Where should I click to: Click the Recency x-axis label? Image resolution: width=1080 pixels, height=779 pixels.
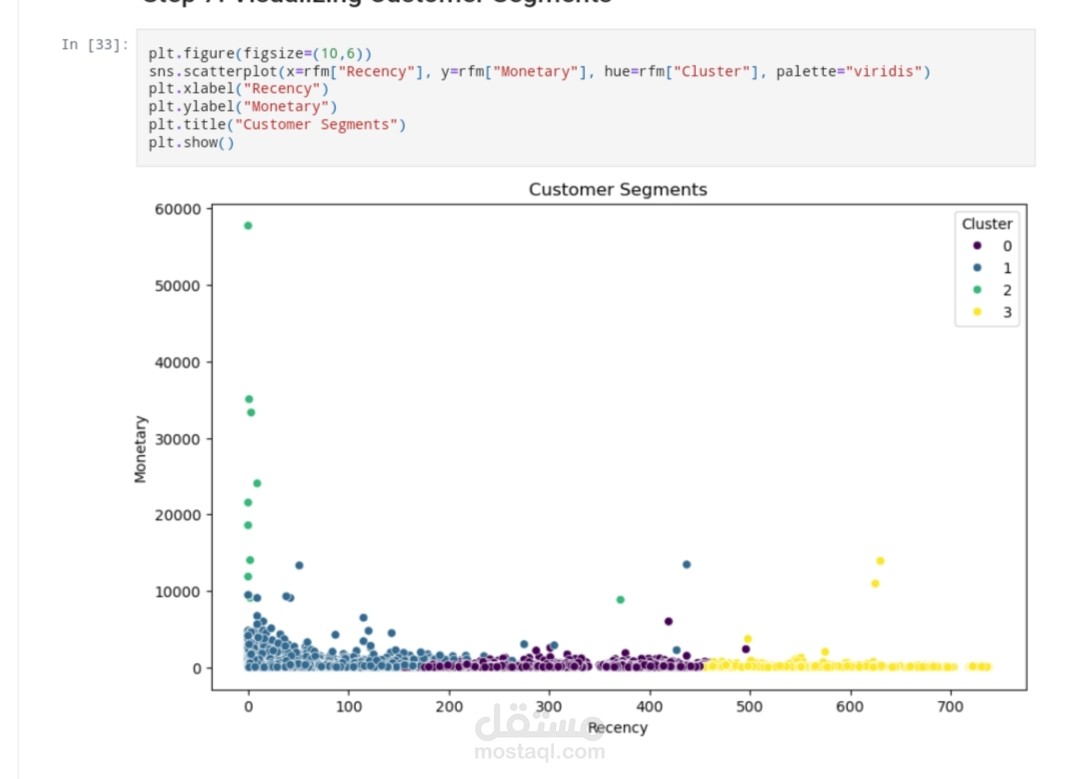(617, 728)
